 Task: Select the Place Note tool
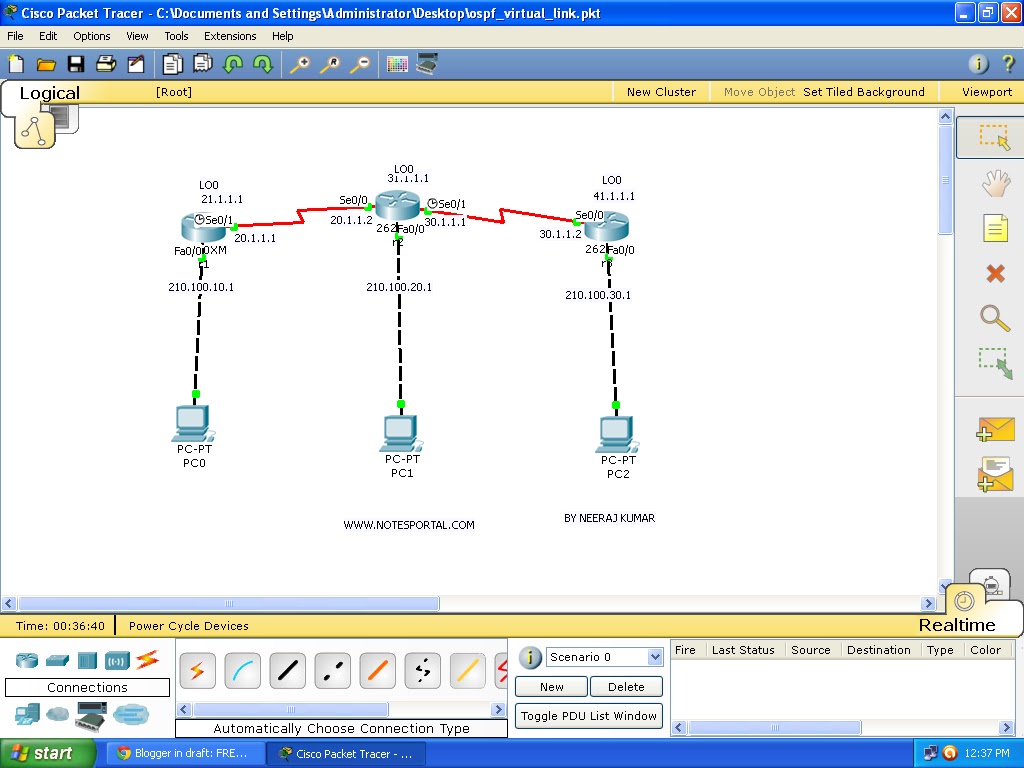pos(995,229)
